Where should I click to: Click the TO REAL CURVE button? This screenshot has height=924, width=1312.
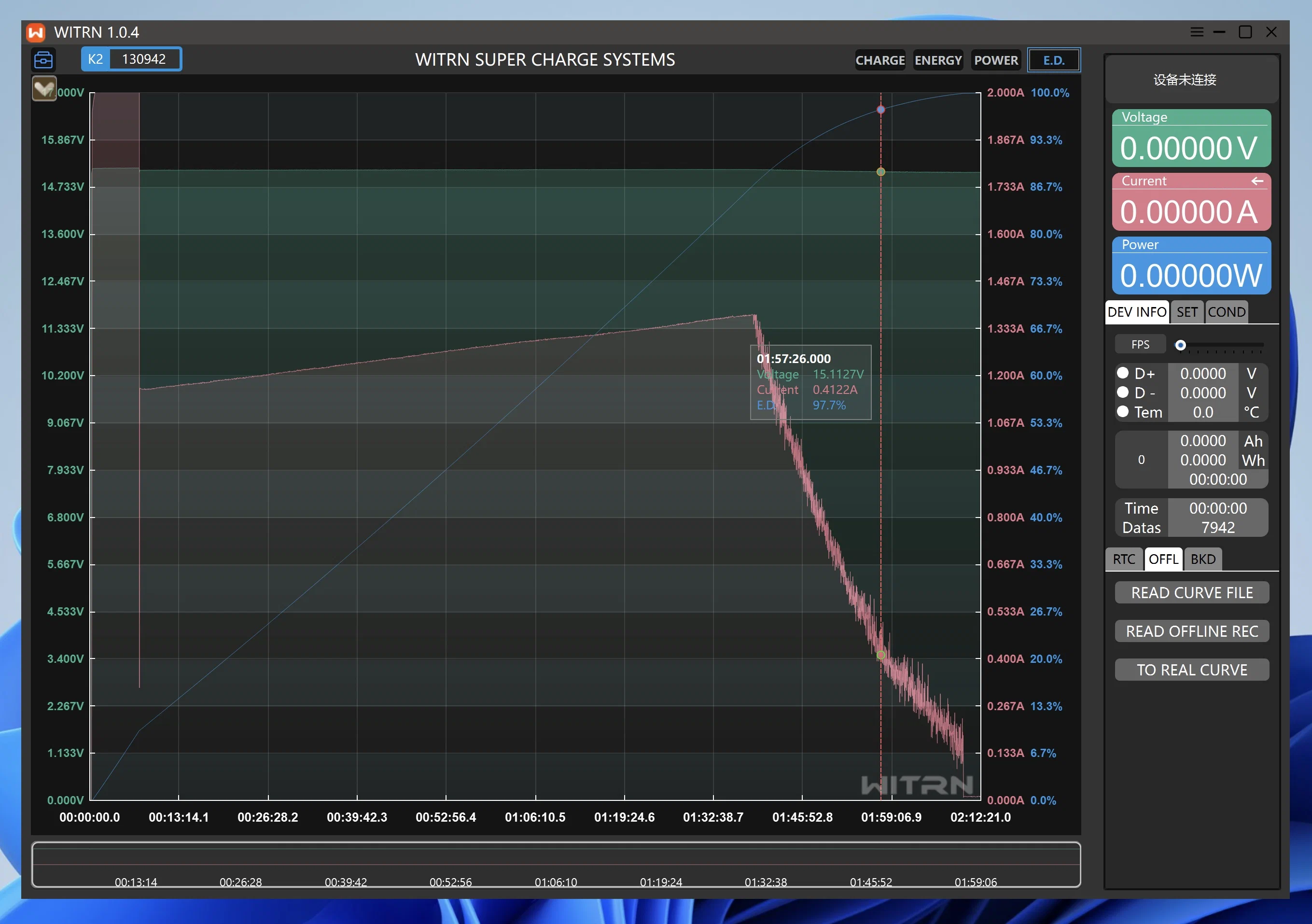coord(1192,670)
